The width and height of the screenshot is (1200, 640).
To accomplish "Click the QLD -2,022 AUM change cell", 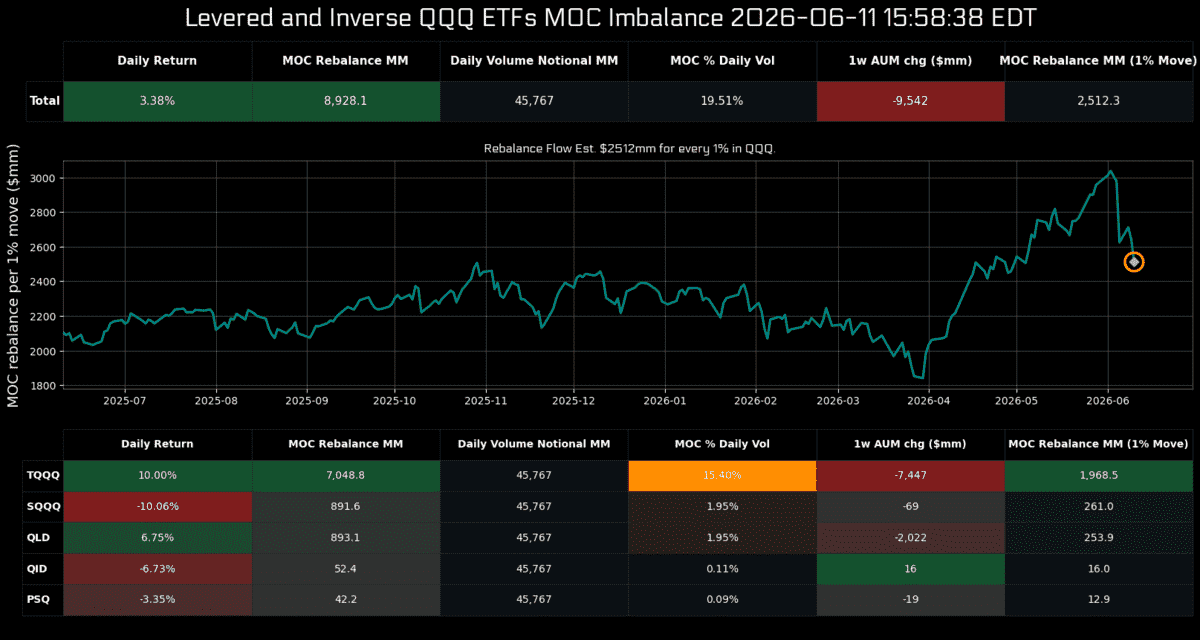I will point(911,537).
